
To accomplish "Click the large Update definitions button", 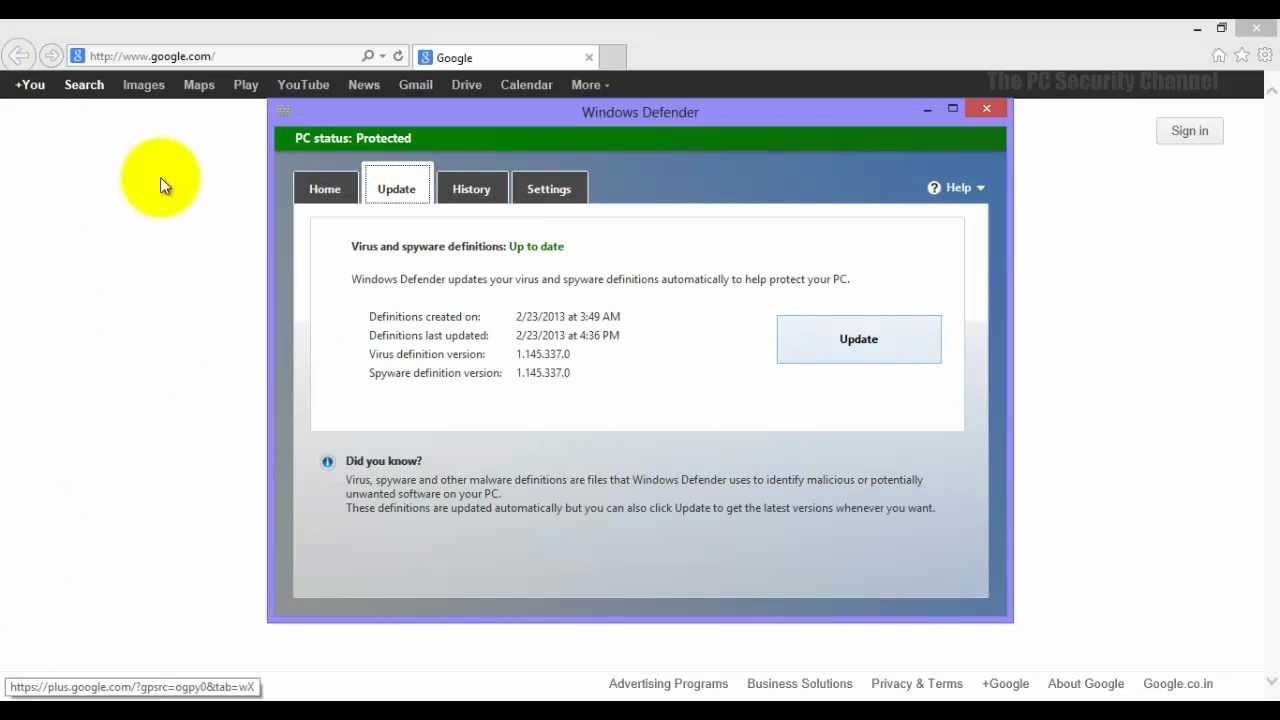I will pos(859,339).
